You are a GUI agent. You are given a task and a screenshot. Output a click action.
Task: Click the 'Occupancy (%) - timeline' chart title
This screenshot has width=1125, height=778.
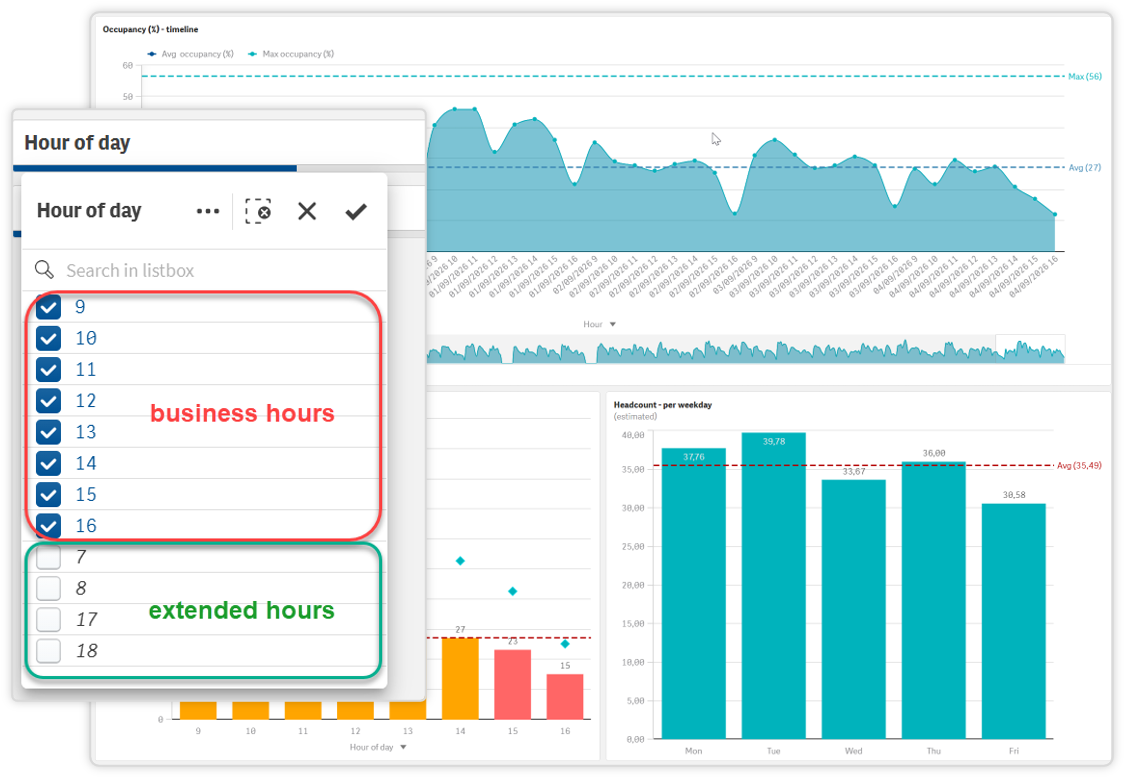(x=150, y=29)
